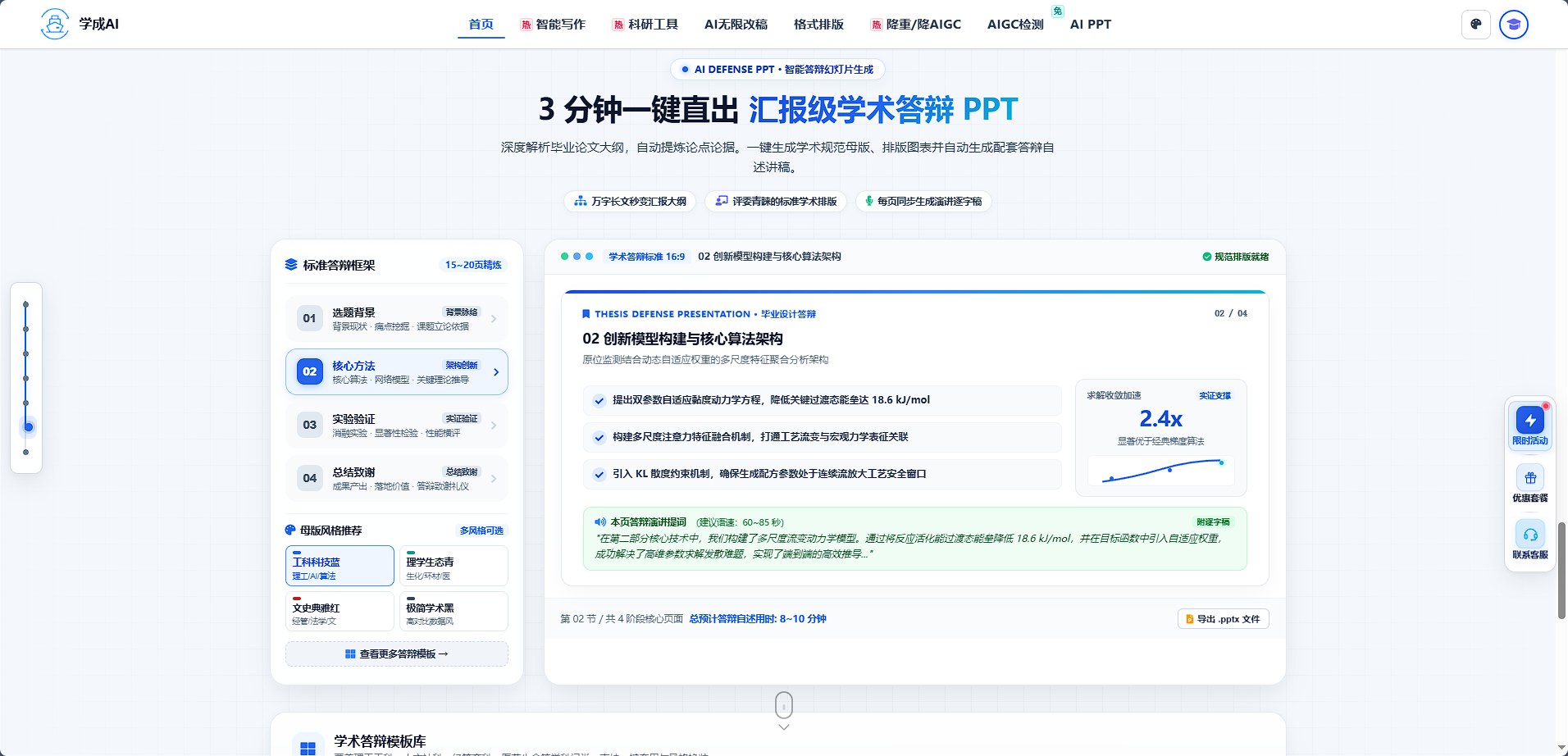The height and width of the screenshot is (756, 1568).
Task: Expand the 02 核心方法 section chevron
Action: [x=496, y=371]
